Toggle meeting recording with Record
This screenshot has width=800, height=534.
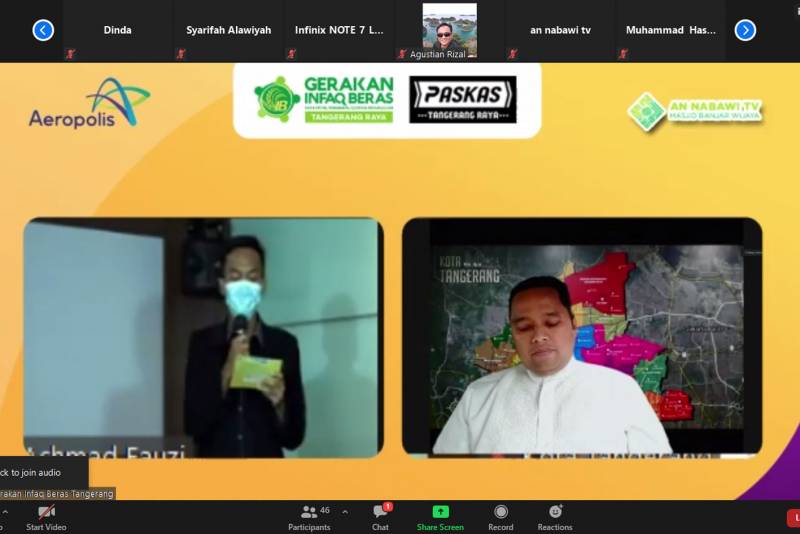pos(501,516)
